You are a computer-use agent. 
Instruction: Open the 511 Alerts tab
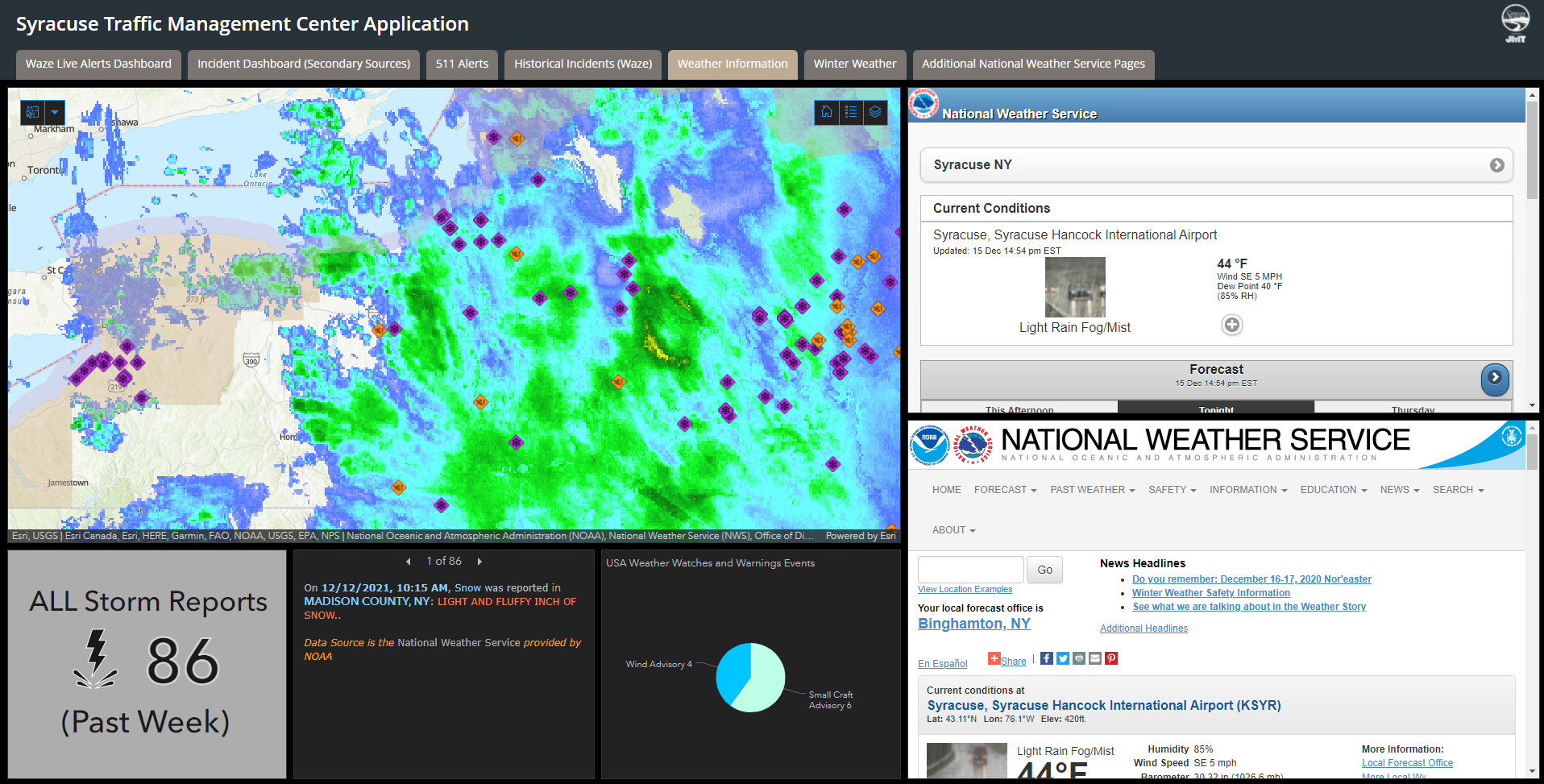point(462,64)
